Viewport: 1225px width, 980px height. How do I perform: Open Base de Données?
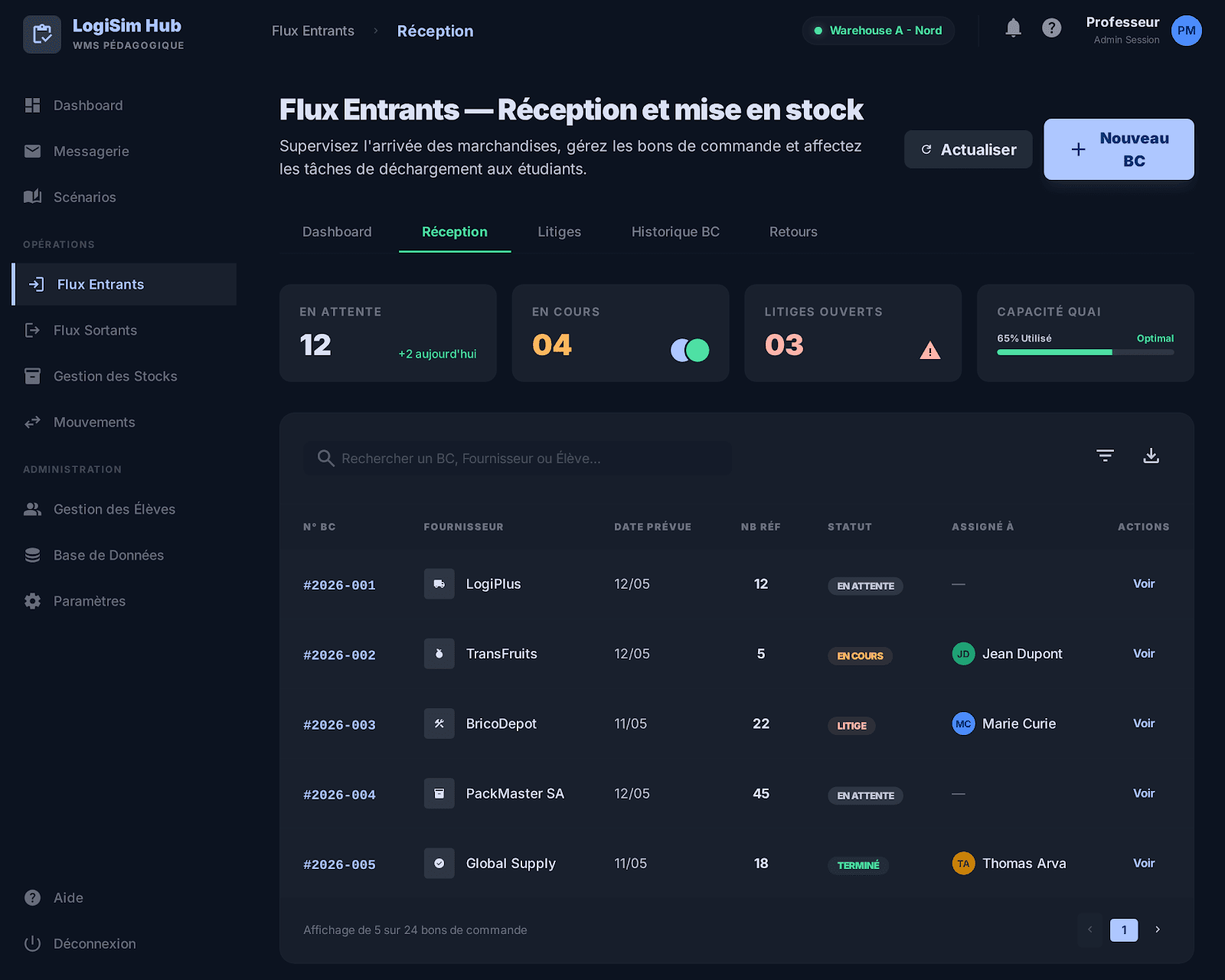pyautogui.click(x=124, y=556)
